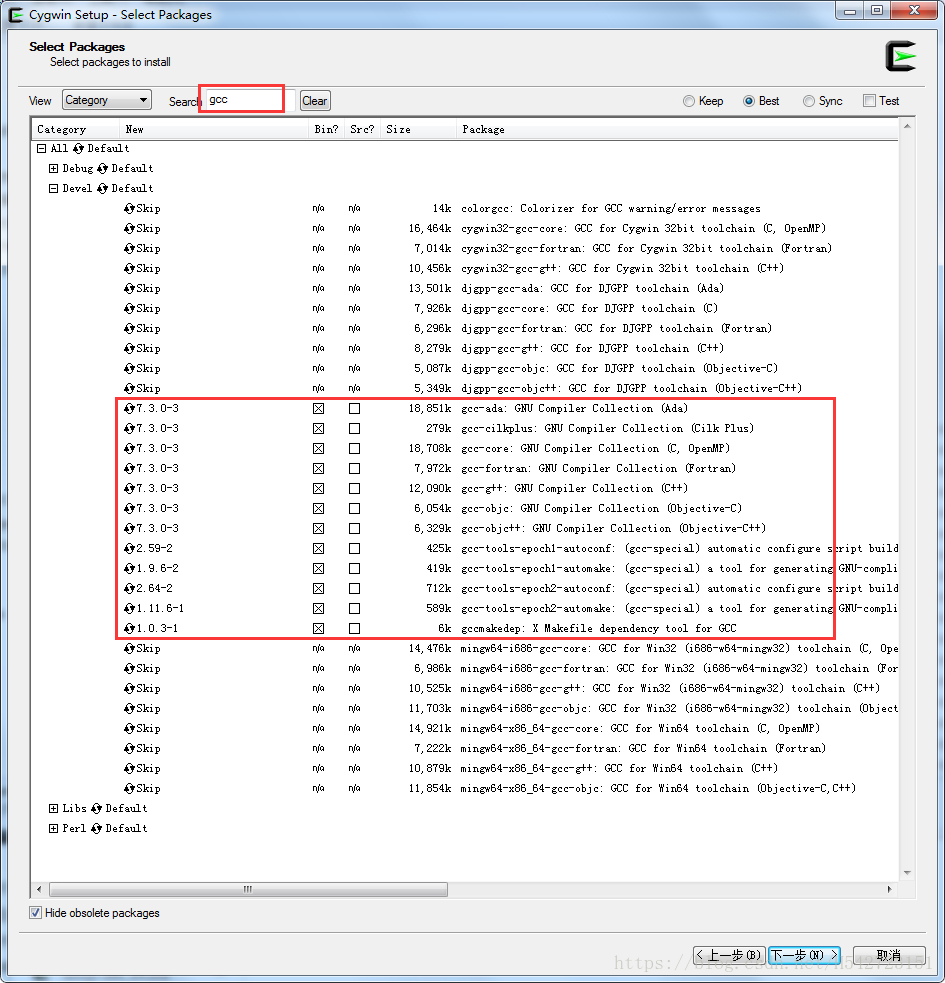Check Src checkbox for gcc-ada
This screenshot has width=945, height=983.
(x=355, y=408)
